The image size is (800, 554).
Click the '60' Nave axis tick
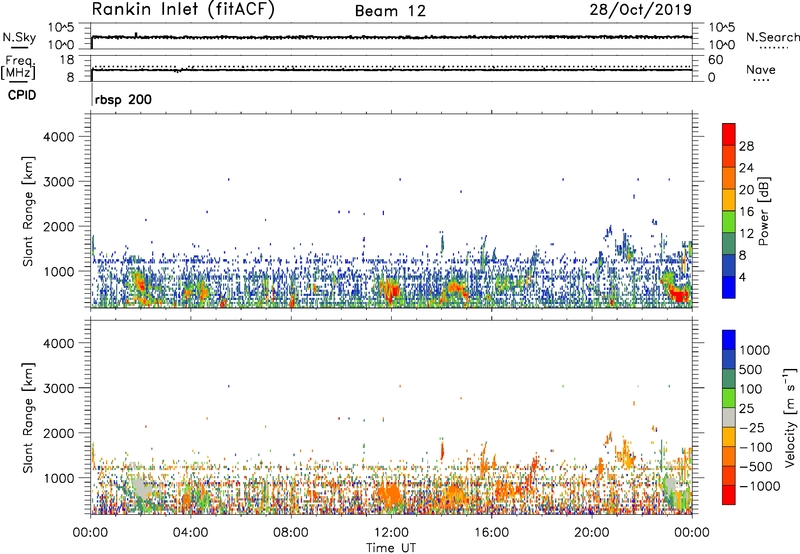tap(715, 60)
